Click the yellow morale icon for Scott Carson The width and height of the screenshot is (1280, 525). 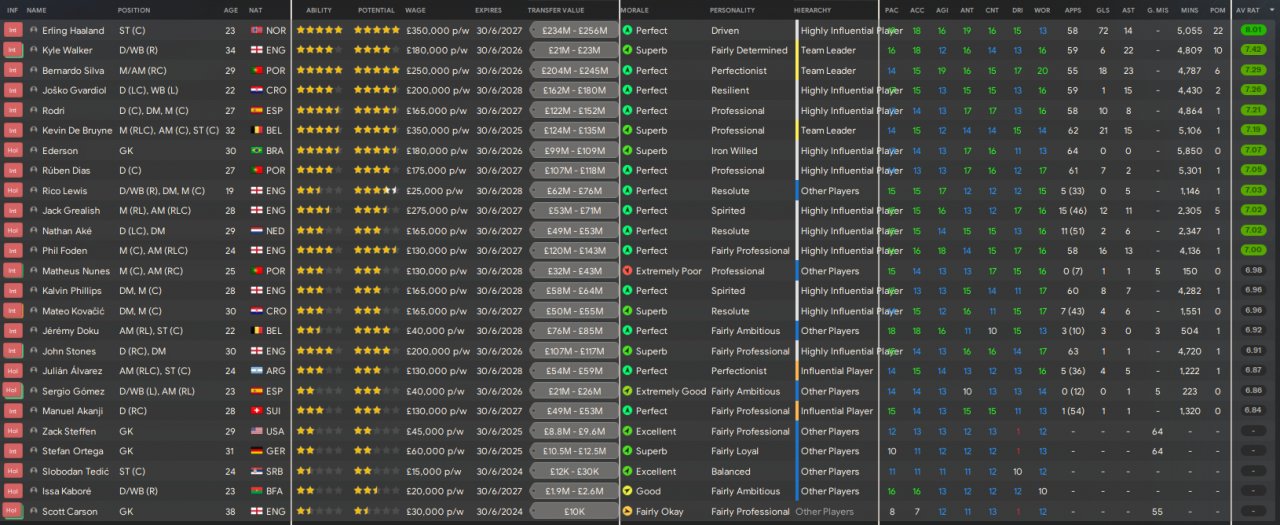627,511
